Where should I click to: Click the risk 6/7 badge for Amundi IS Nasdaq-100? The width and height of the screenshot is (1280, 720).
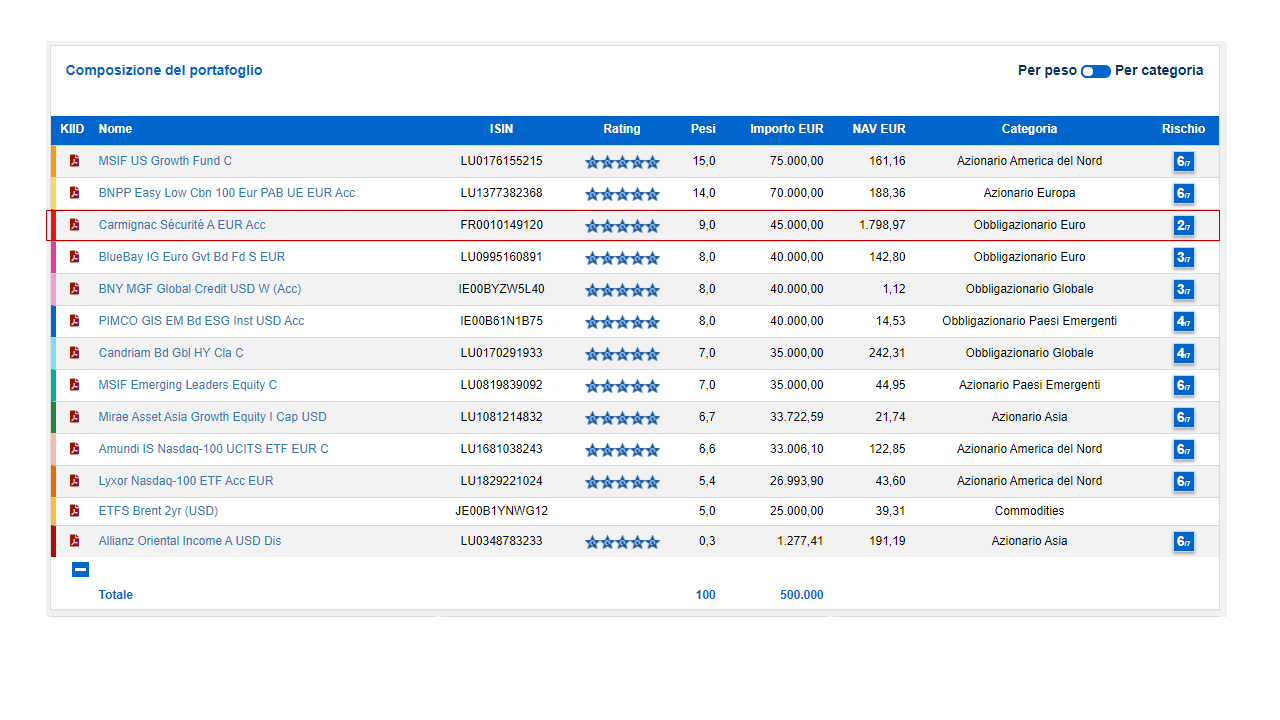pyautogui.click(x=1184, y=450)
